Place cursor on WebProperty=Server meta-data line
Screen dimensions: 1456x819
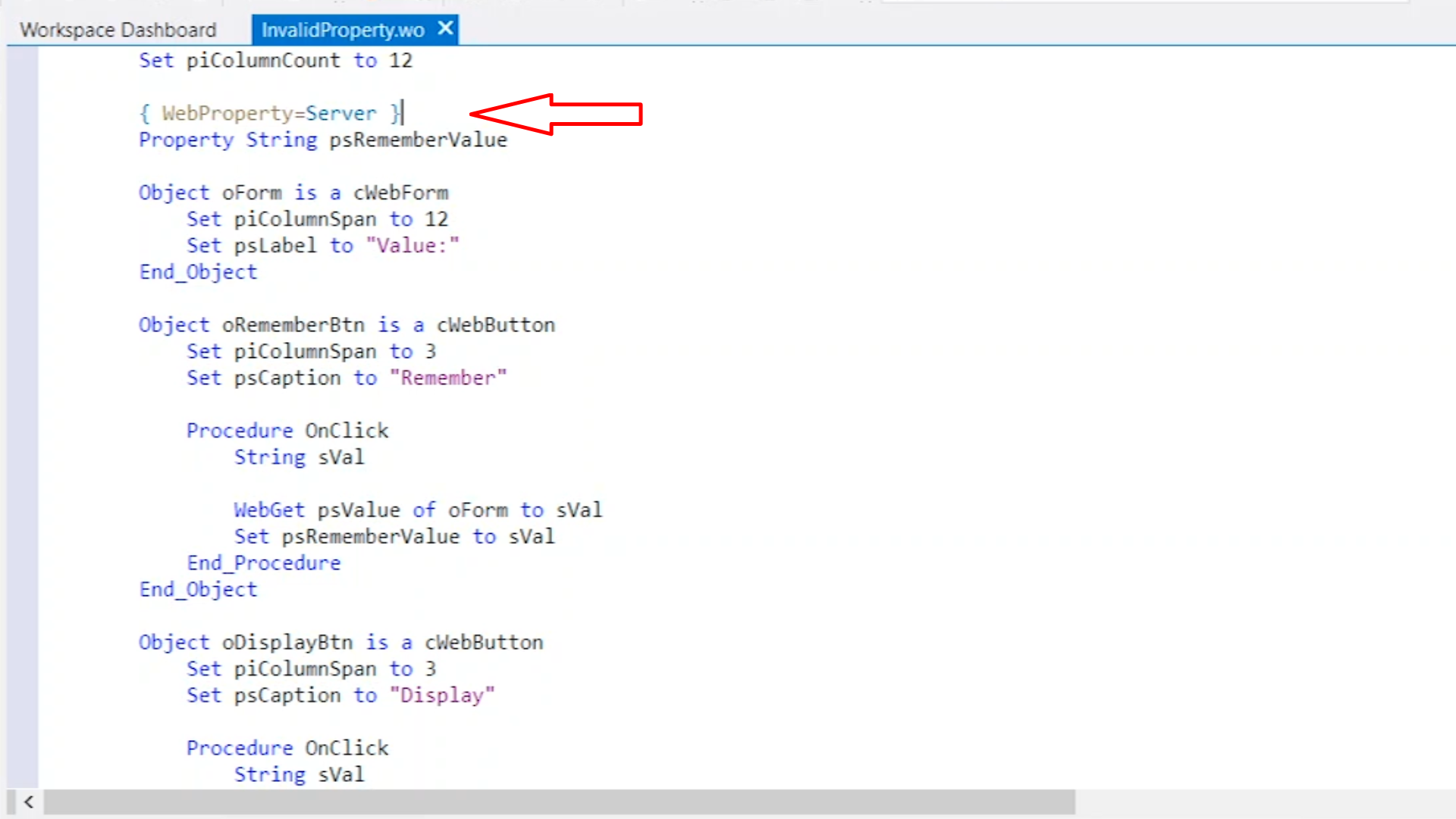point(269,114)
